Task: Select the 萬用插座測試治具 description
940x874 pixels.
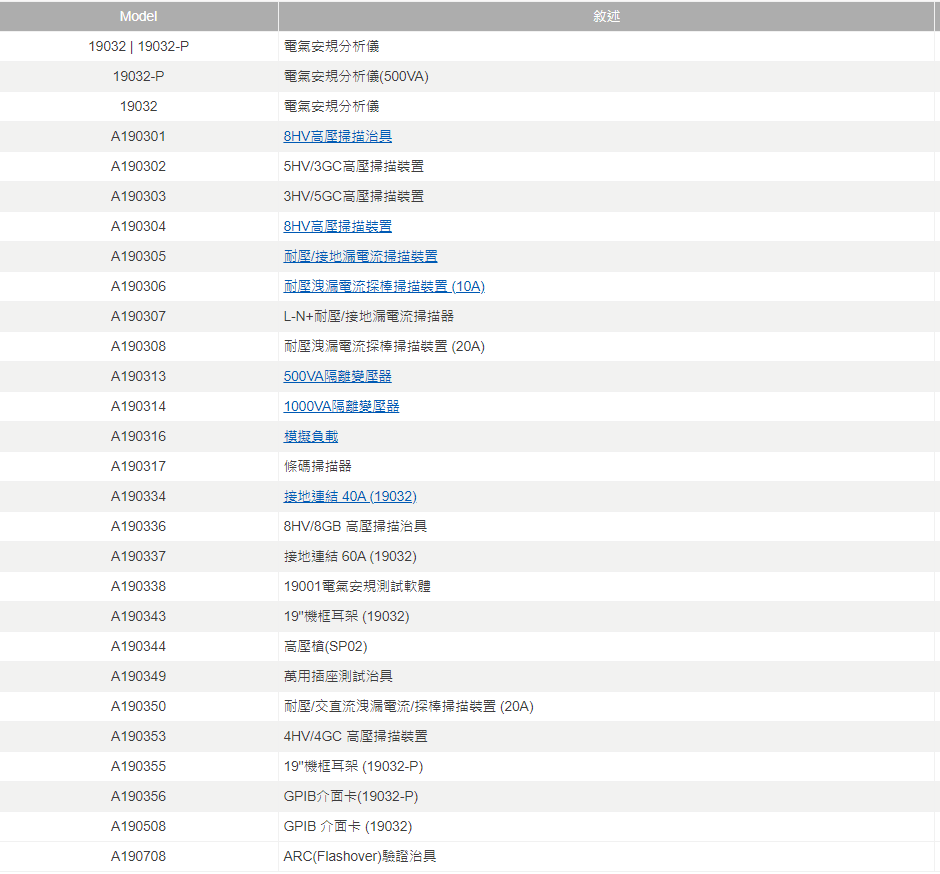Action: point(338,676)
